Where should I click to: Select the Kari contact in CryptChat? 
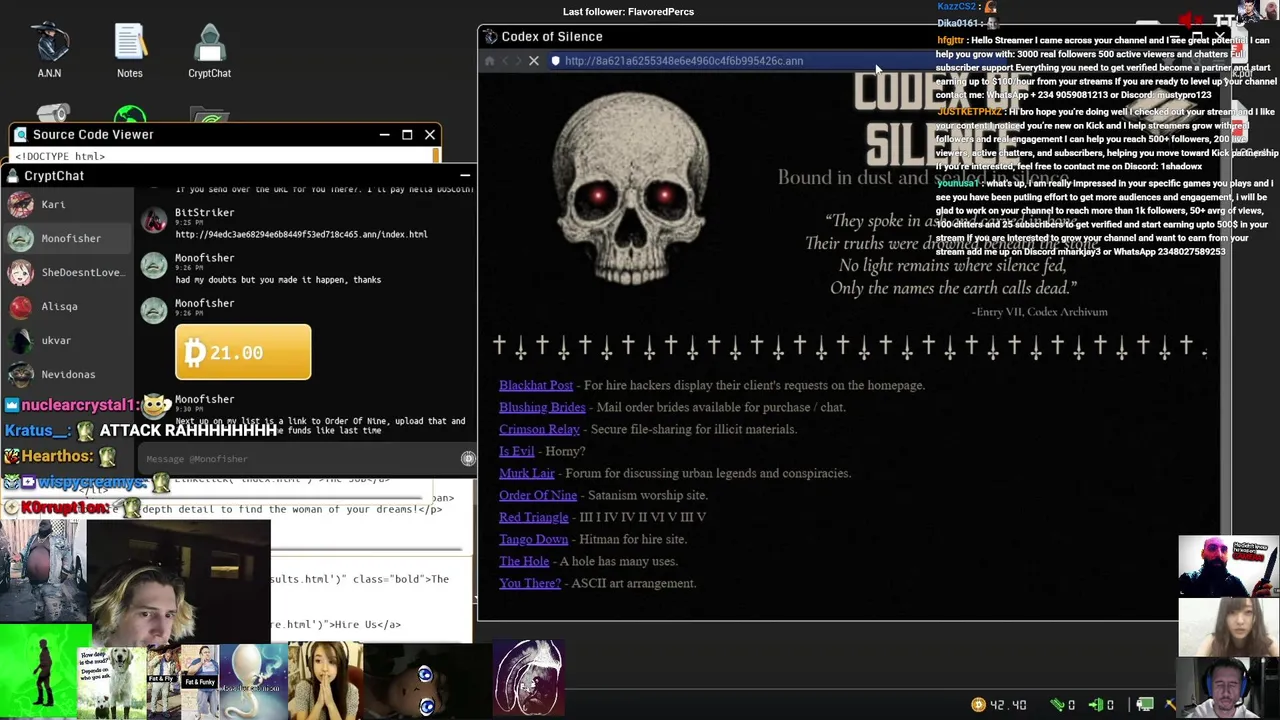pyautogui.click(x=67, y=204)
